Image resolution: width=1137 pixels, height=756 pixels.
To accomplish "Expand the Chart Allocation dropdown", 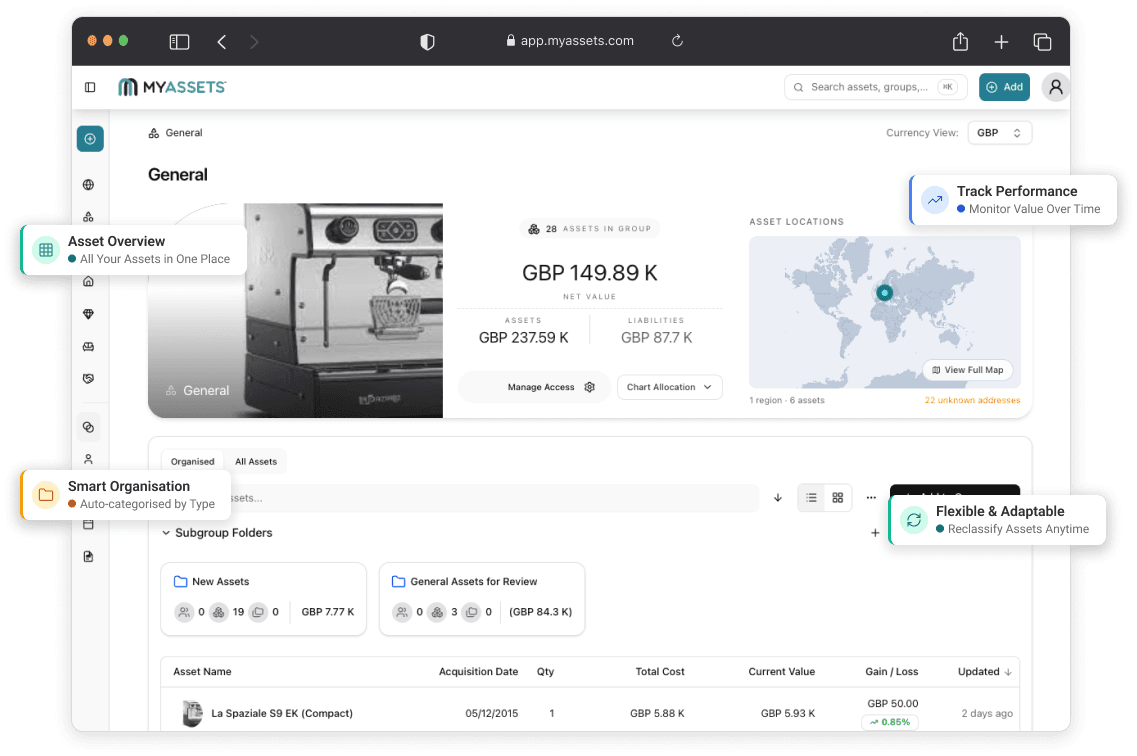I will pos(669,387).
